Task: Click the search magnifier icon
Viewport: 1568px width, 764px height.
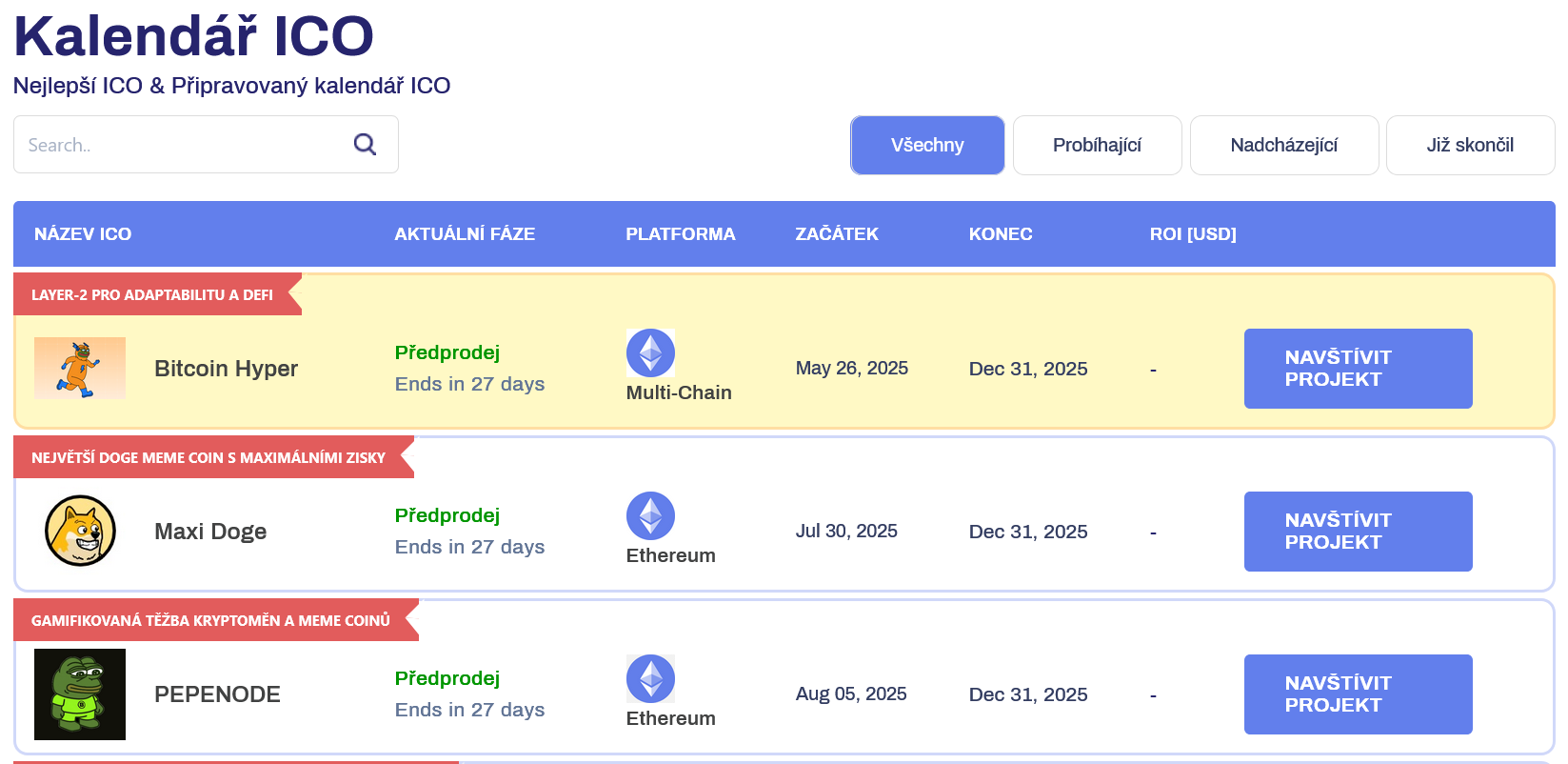Action: [x=365, y=144]
